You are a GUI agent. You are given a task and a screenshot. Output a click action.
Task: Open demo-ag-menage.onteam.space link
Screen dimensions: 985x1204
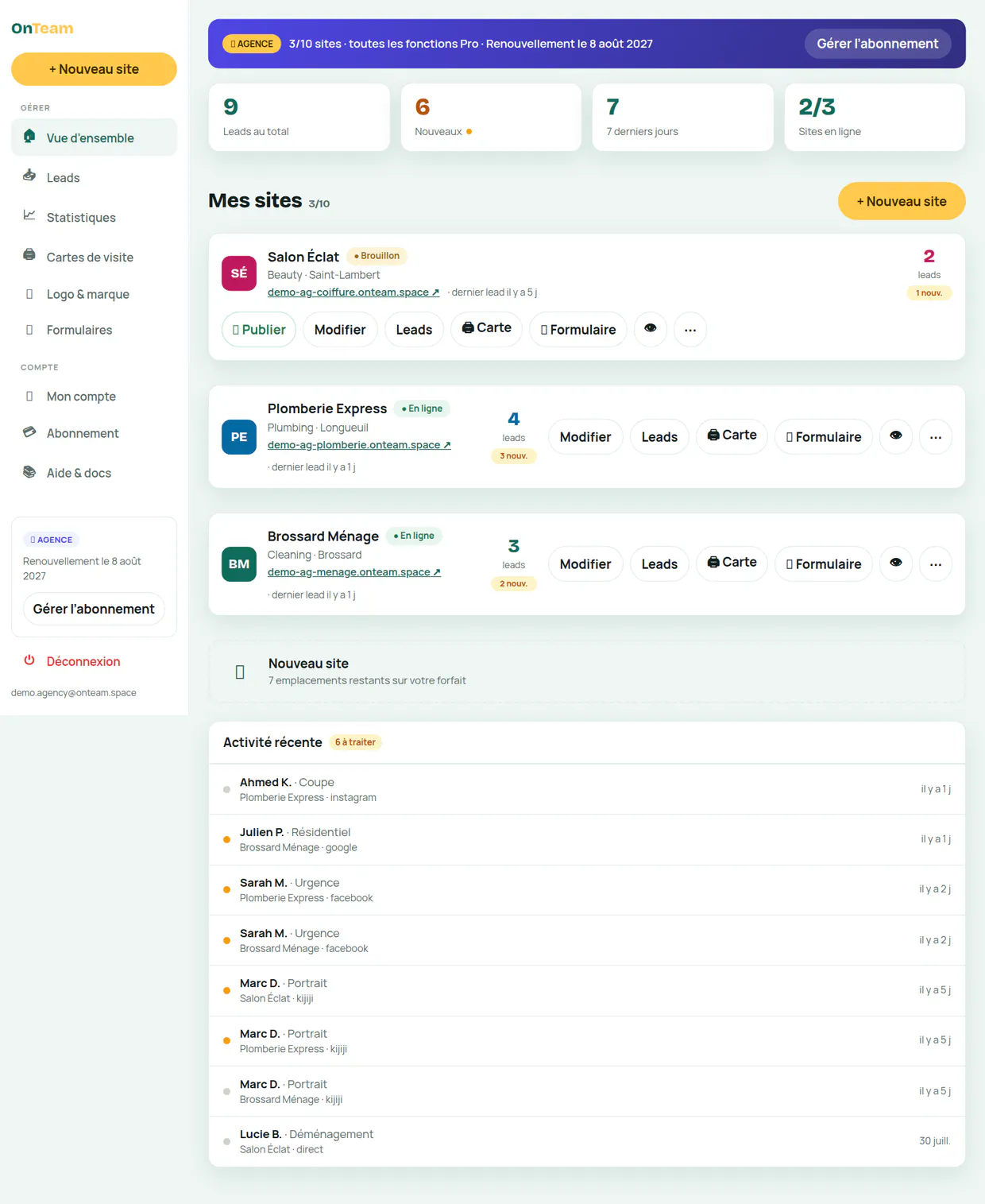coord(354,572)
